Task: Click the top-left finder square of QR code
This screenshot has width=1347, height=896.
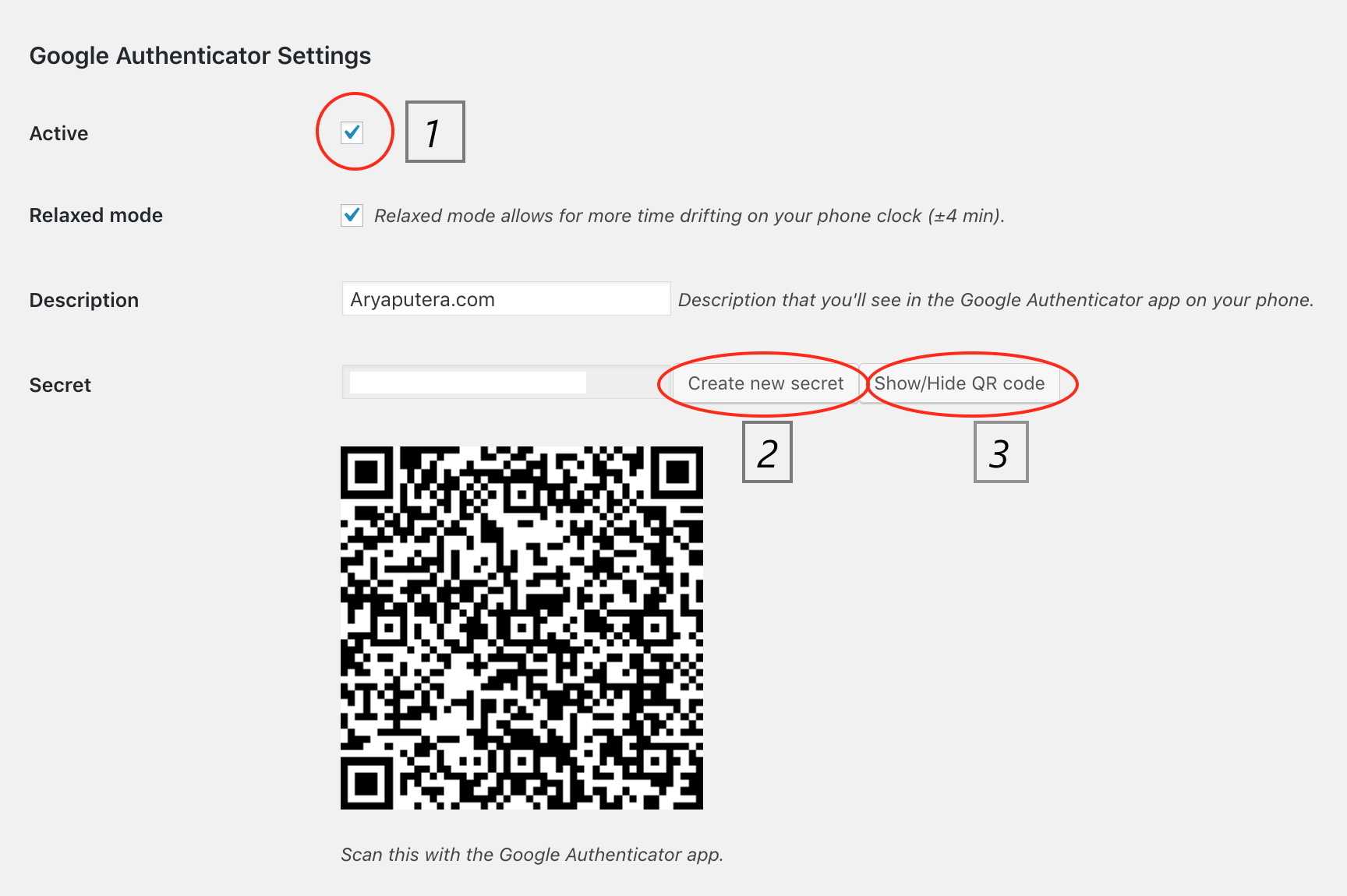Action: tap(366, 472)
